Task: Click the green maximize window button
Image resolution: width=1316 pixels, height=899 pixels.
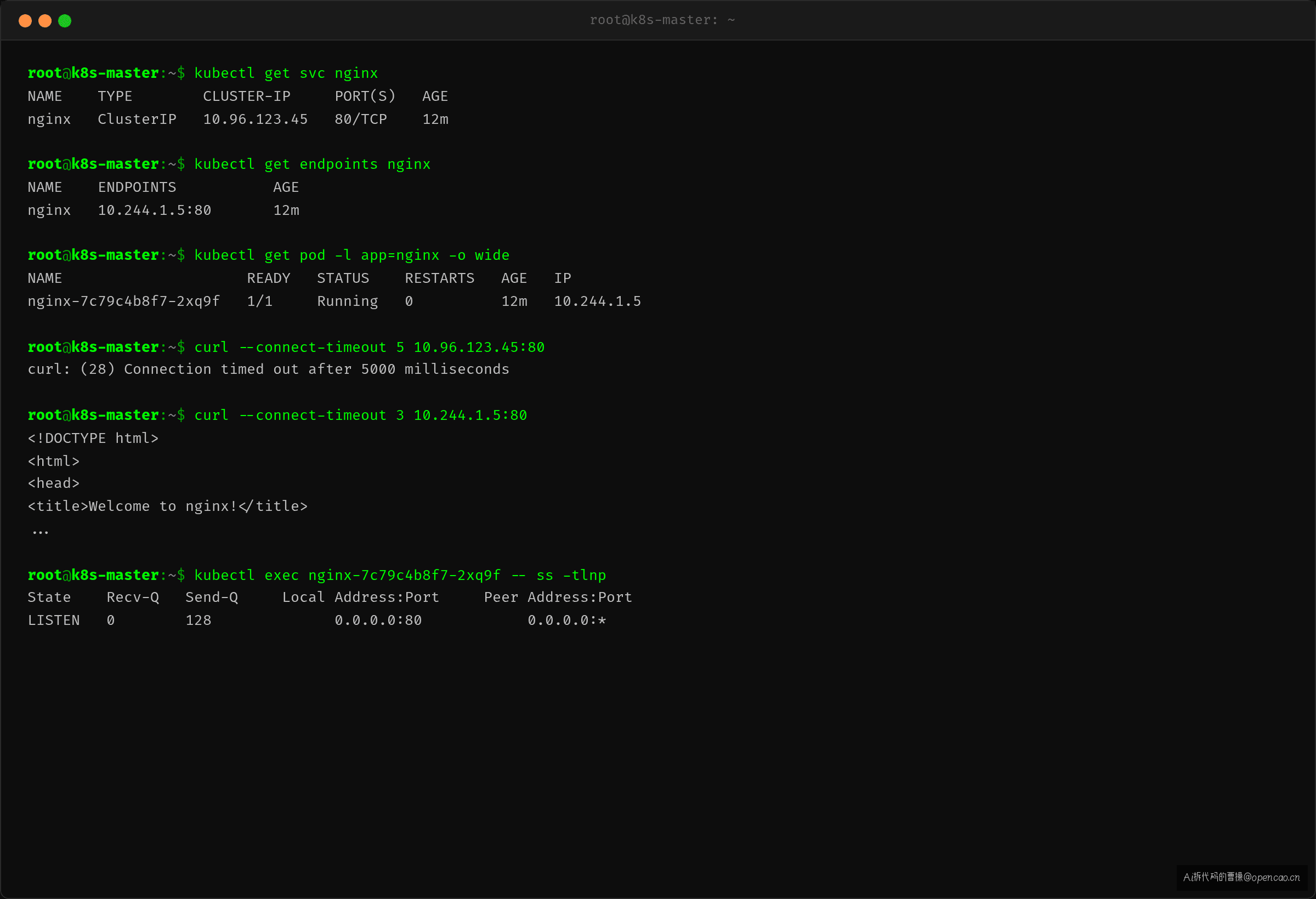Action: [x=65, y=21]
